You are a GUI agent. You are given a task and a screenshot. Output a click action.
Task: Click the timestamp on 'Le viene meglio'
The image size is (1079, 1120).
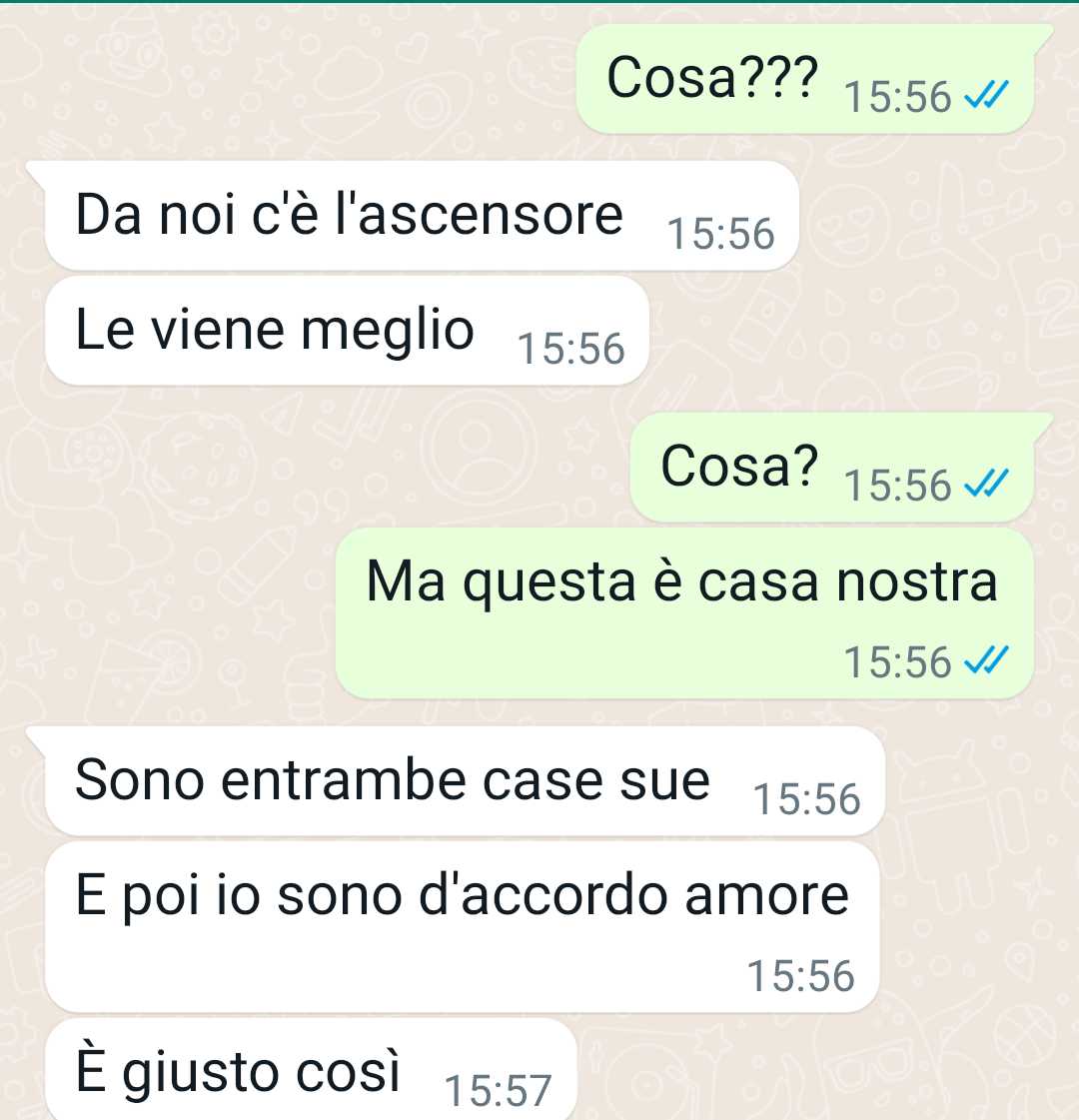pos(570,350)
